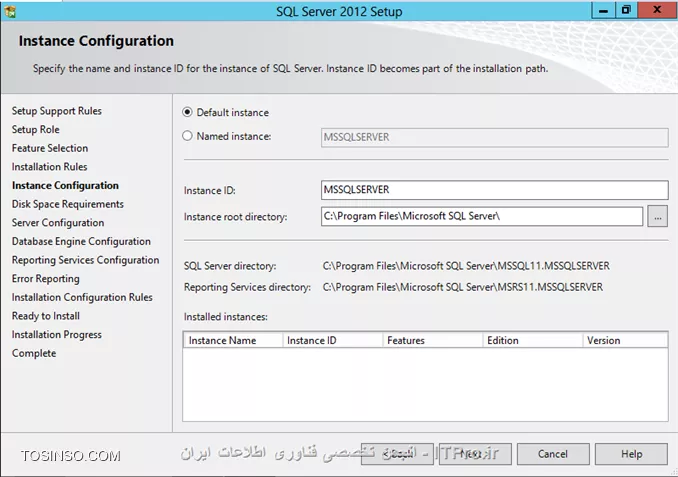Click the Version column header
Viewport: 678px width, 477px height.
625,340
